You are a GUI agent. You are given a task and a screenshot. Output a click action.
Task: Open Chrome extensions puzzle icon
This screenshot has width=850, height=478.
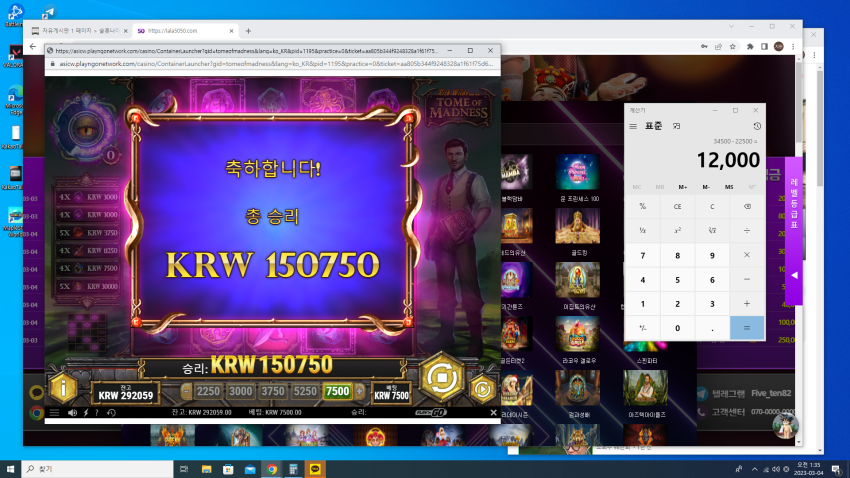coord(750,47)
